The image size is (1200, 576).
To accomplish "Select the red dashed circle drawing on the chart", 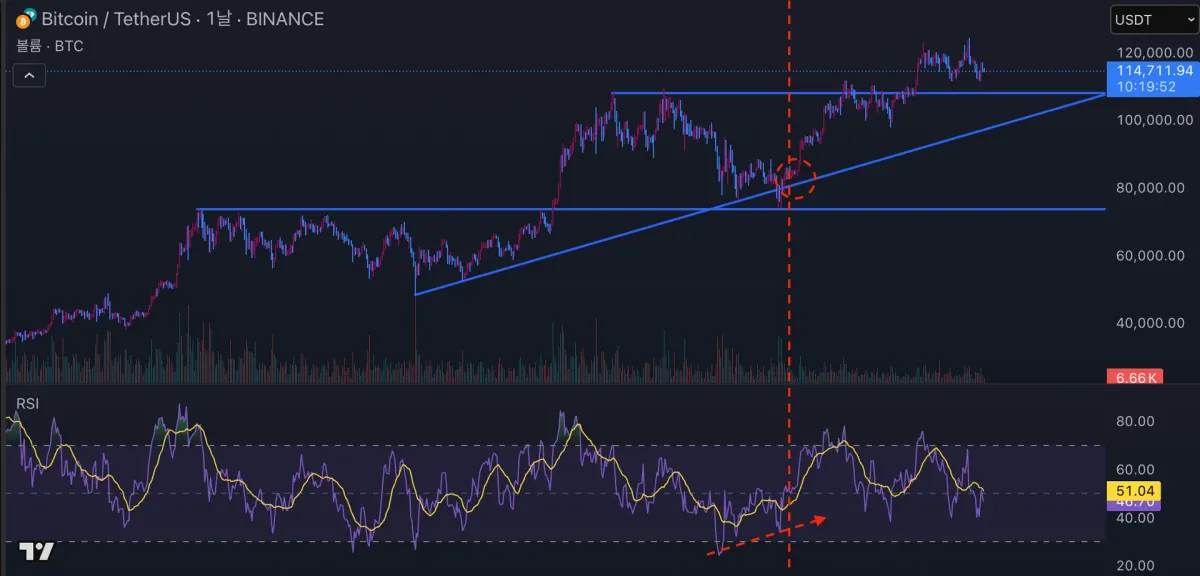I will [x=797, y=177].
